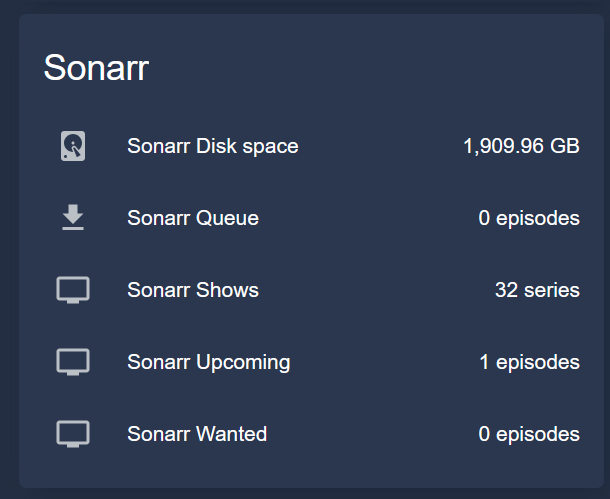The image size is (610, 499).
Task: Click the 32 series value
Action: pos(537,290)
